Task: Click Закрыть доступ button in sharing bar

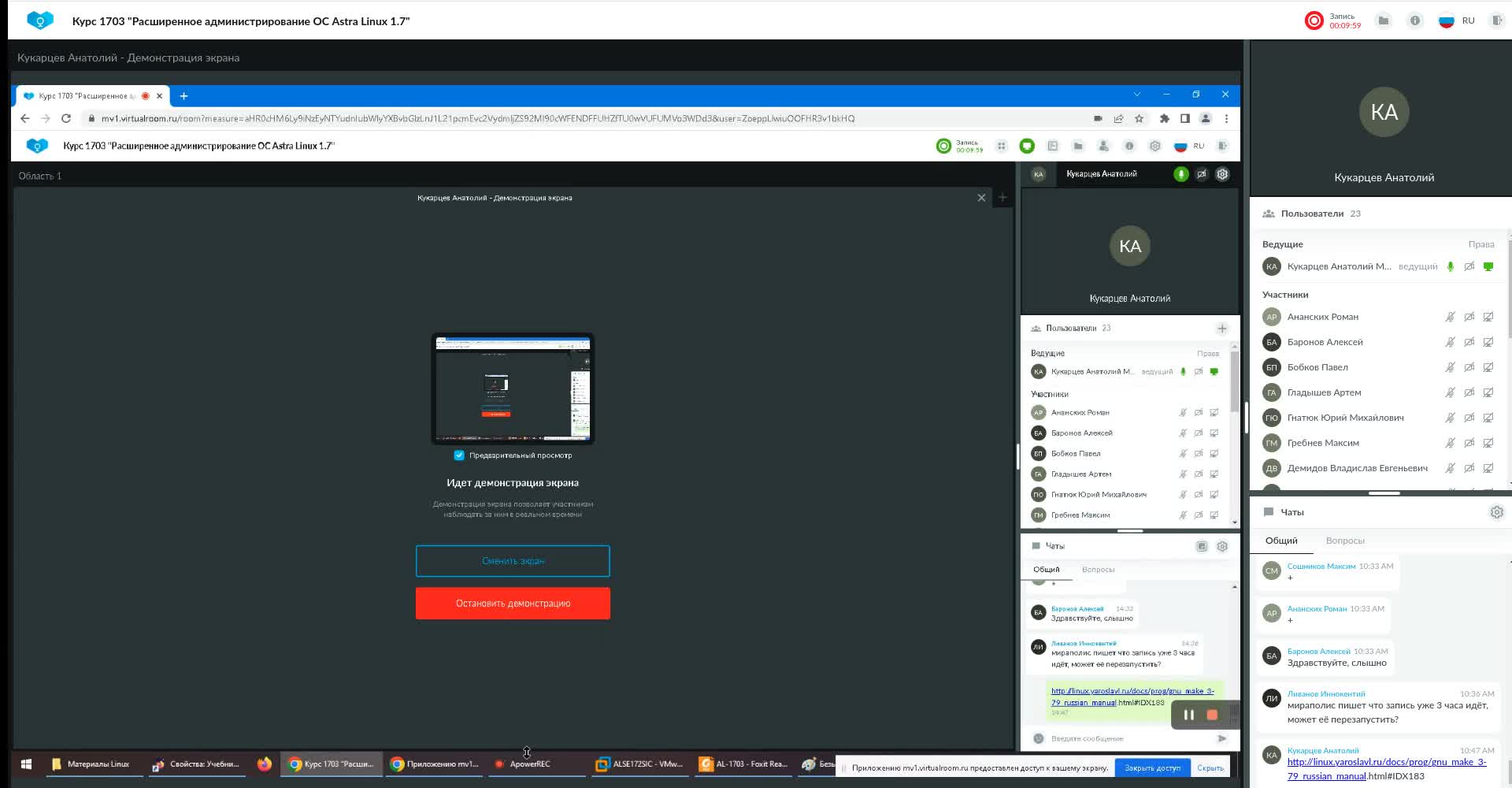Action: [1152, 768]
